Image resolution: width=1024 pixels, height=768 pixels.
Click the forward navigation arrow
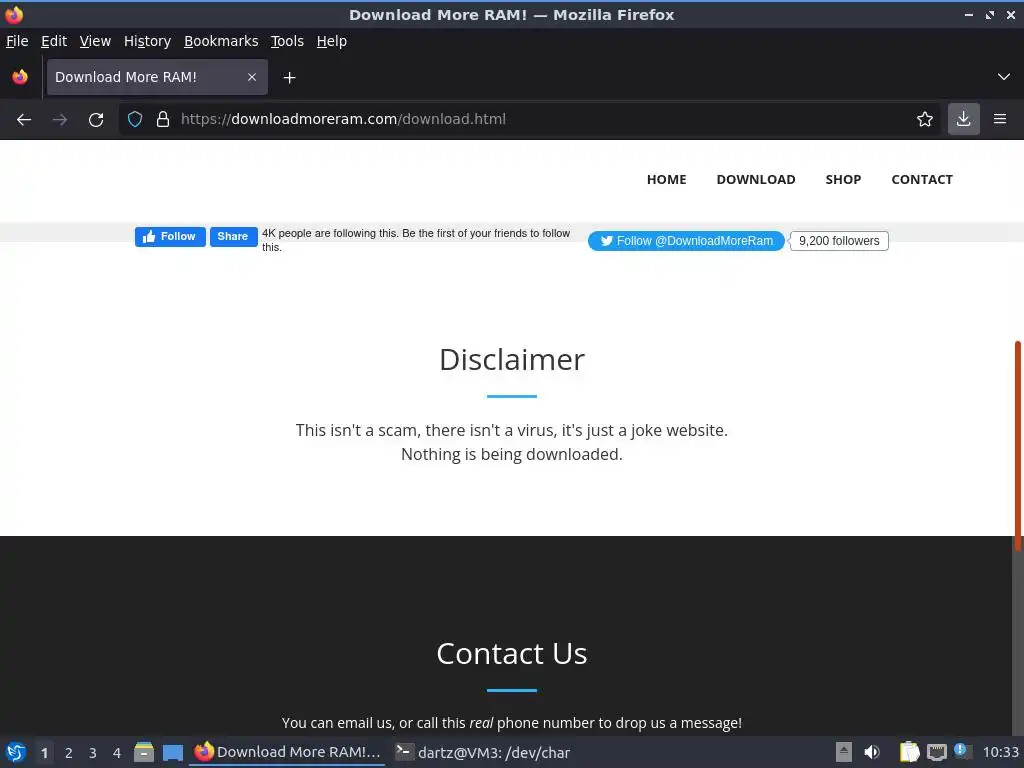click(x=59, y=120)
